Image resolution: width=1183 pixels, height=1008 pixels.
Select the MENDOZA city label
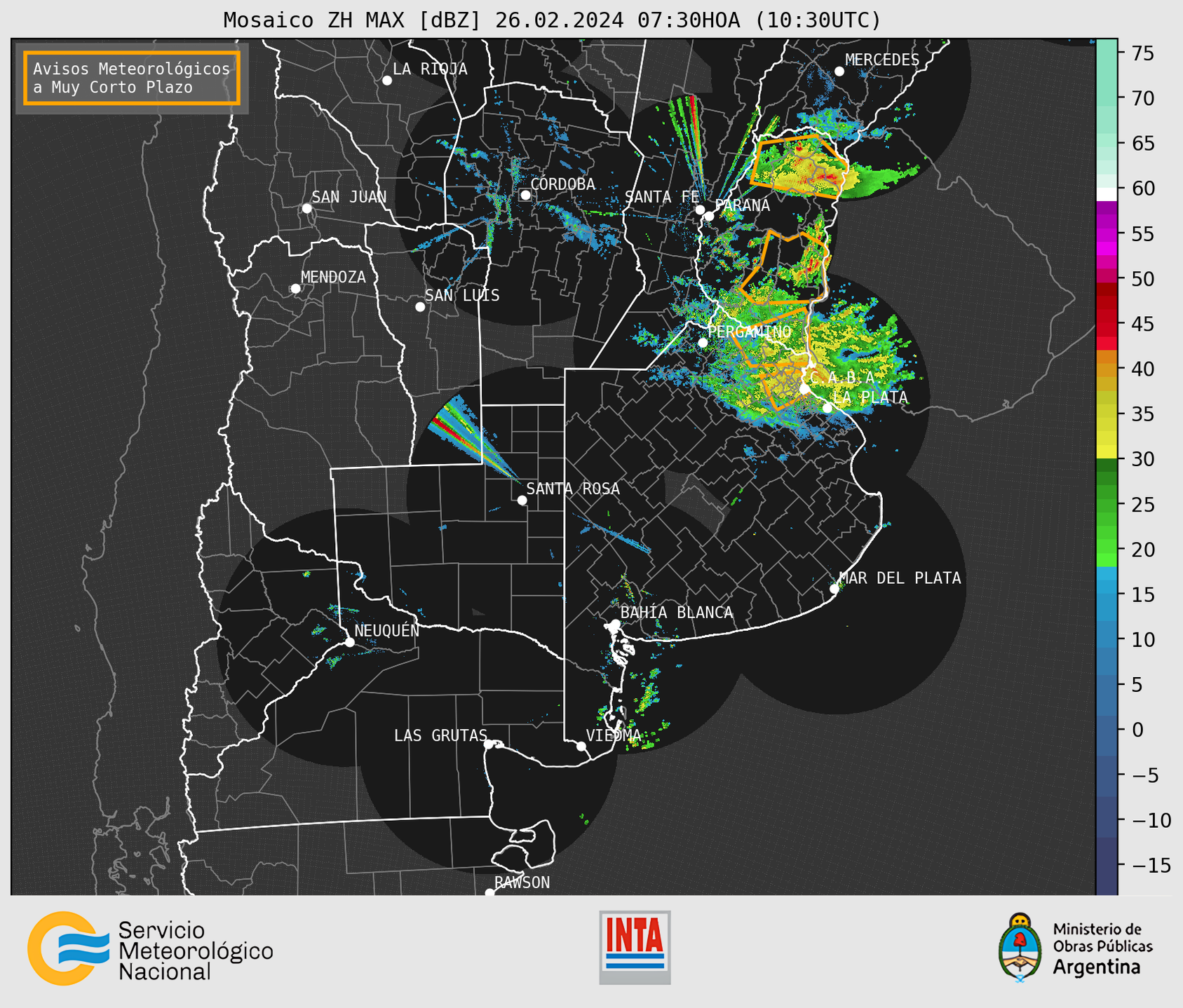pos(333,277)
